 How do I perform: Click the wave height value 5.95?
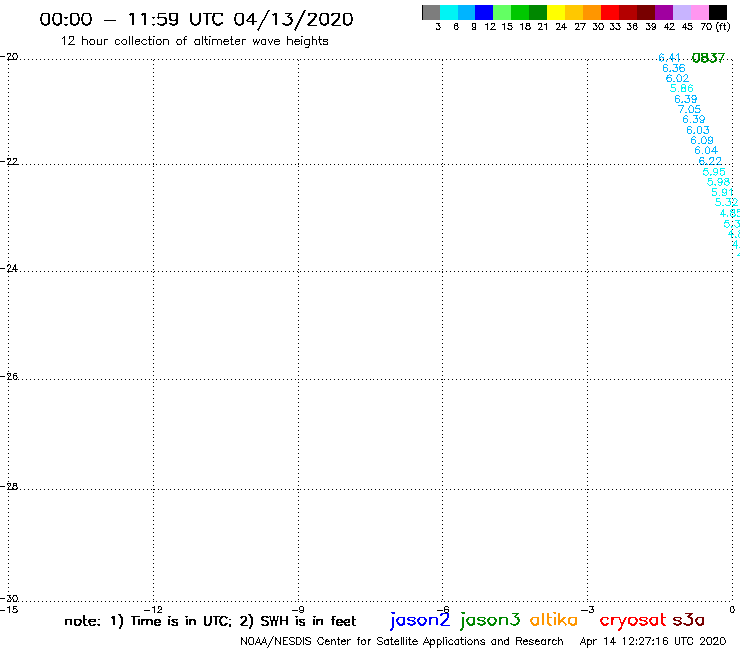714,172
